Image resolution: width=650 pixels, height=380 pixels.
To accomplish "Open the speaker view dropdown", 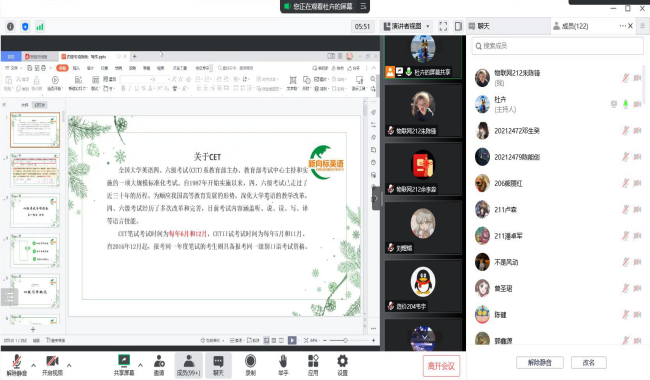I will pyautogui.click(x=406, y=26).
